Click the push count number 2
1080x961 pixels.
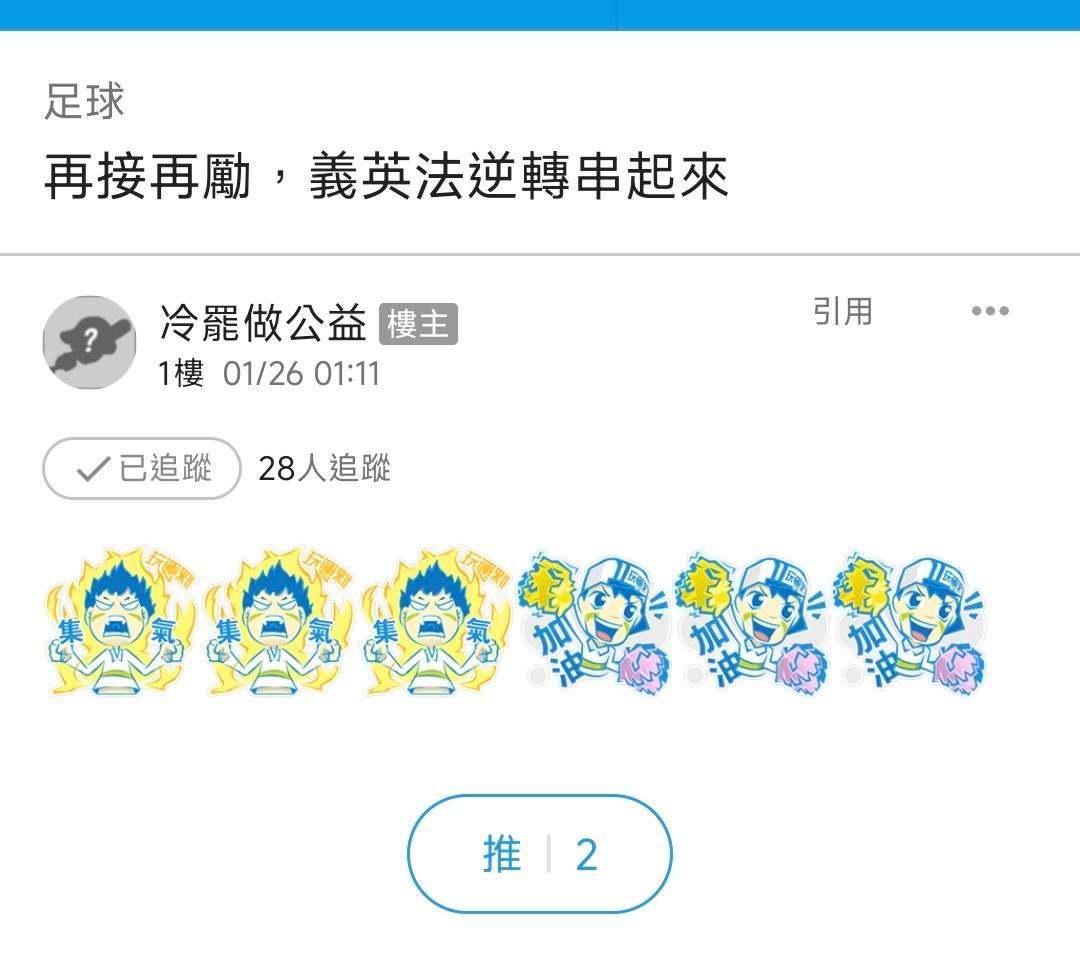point(586,855)
